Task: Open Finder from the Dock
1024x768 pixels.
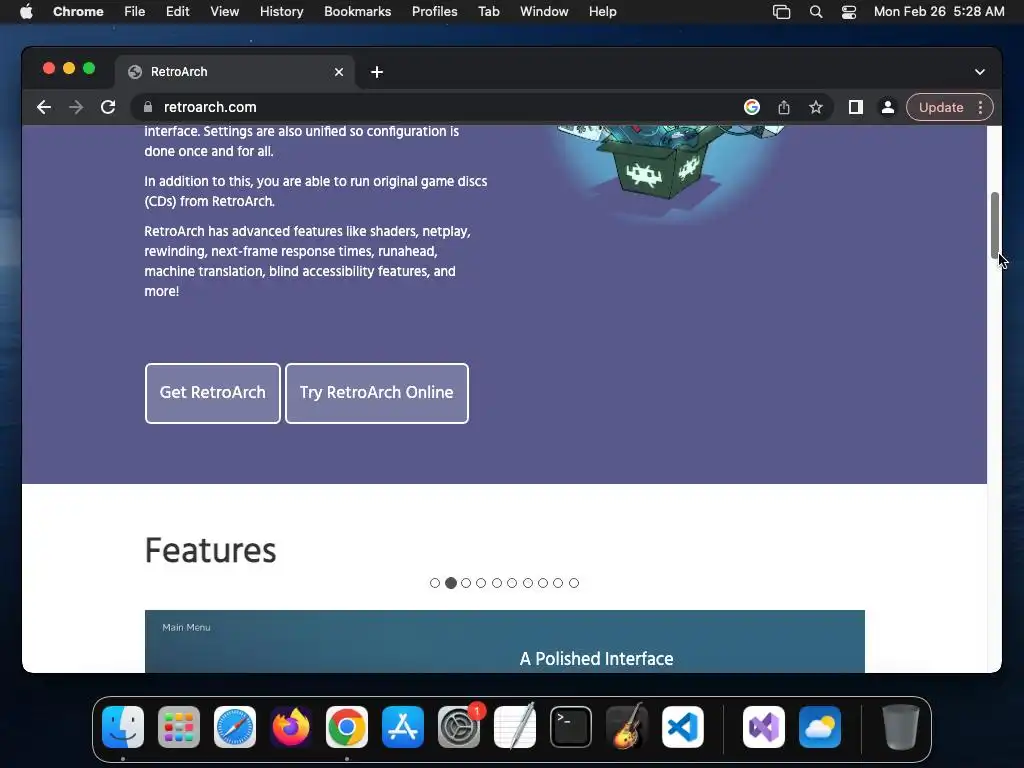Action: (123, 727)
